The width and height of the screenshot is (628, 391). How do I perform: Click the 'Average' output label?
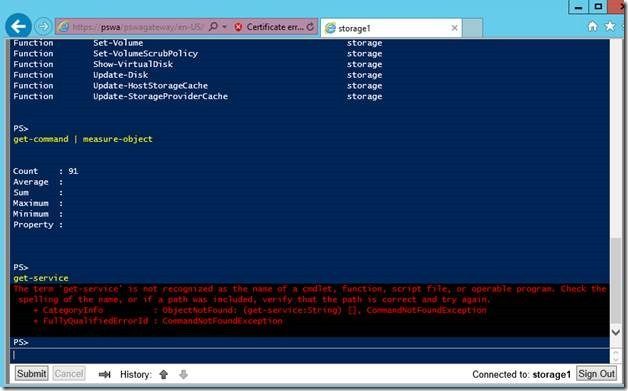(x=31, y=182)
